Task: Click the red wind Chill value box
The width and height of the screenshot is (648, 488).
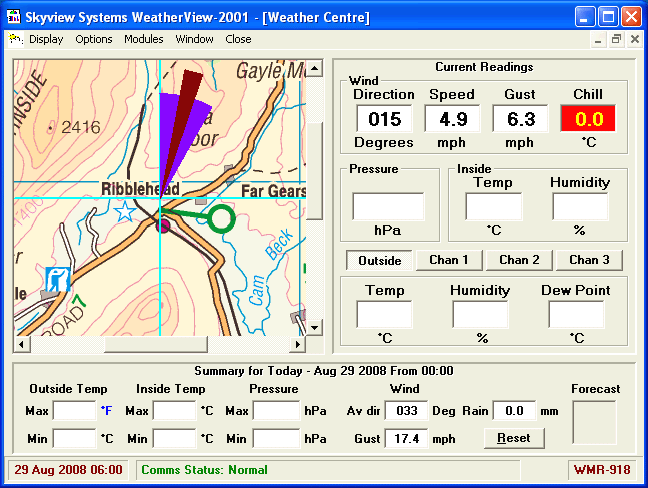Action: tap(588, 119)
